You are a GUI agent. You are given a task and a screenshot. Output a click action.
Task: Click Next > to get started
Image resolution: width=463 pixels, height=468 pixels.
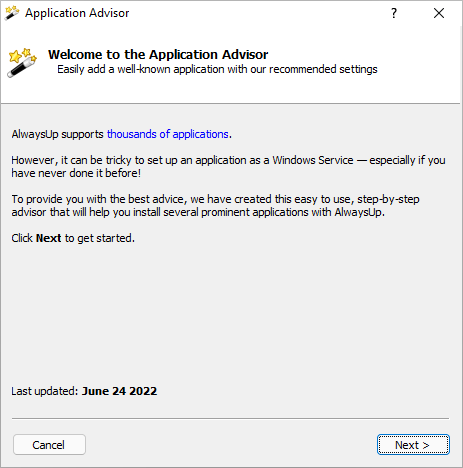[x=413, y=445]
